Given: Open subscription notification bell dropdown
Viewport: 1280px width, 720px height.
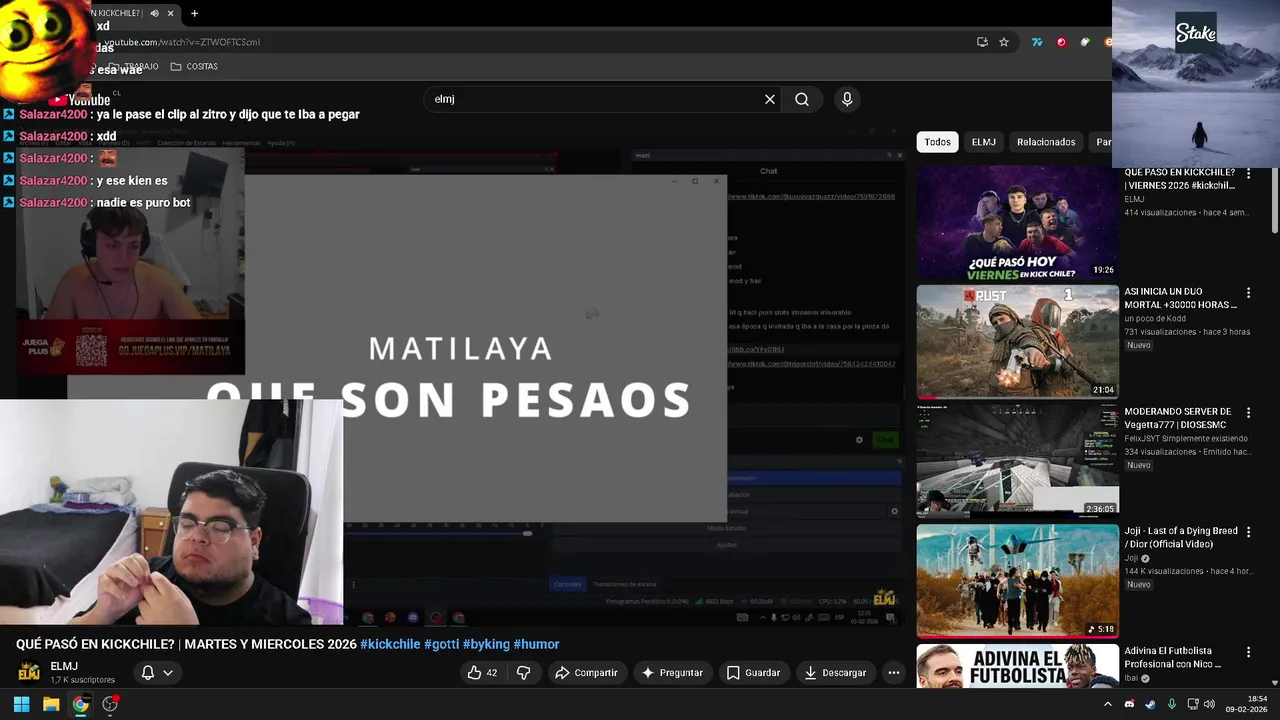Looking at the screenshot, I should [157, 673].
